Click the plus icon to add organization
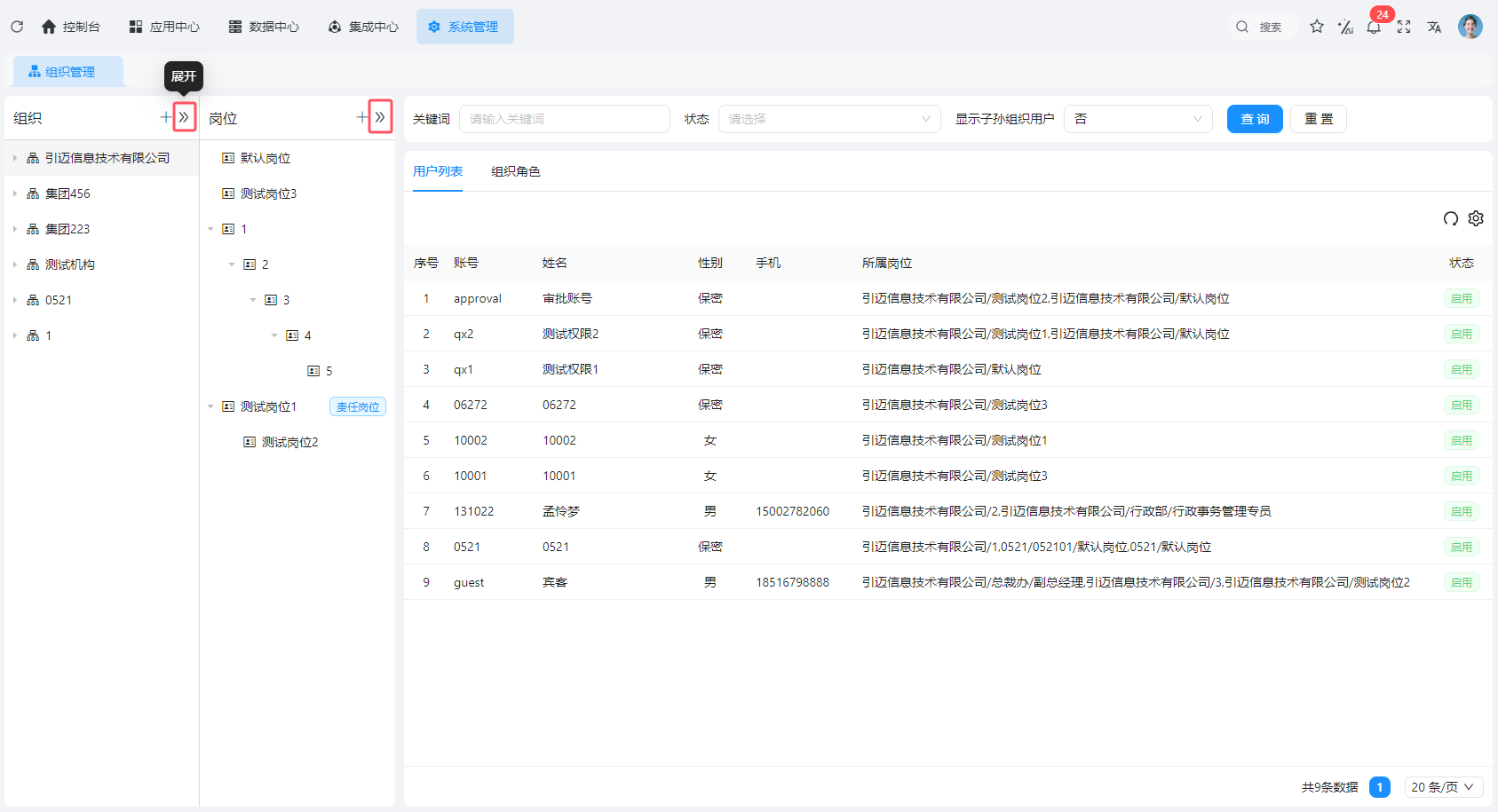 click(166, 117)
